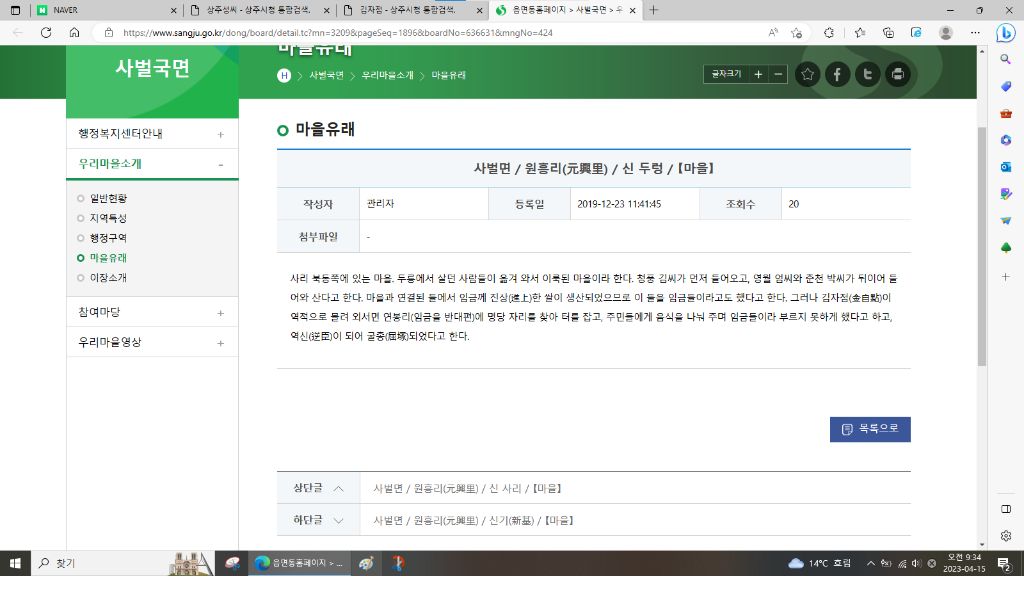Click 마을유래 breadcrumb link
1024x603 pixels.
(449, 75)
